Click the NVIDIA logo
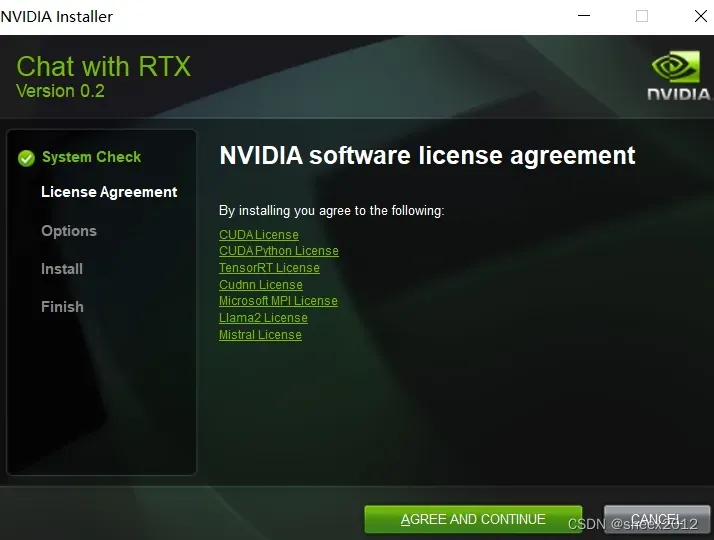 click(678, 76)
